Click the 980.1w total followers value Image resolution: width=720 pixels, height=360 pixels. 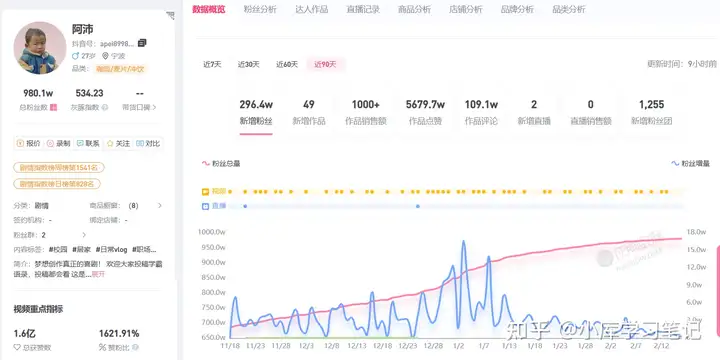(38, 93)
